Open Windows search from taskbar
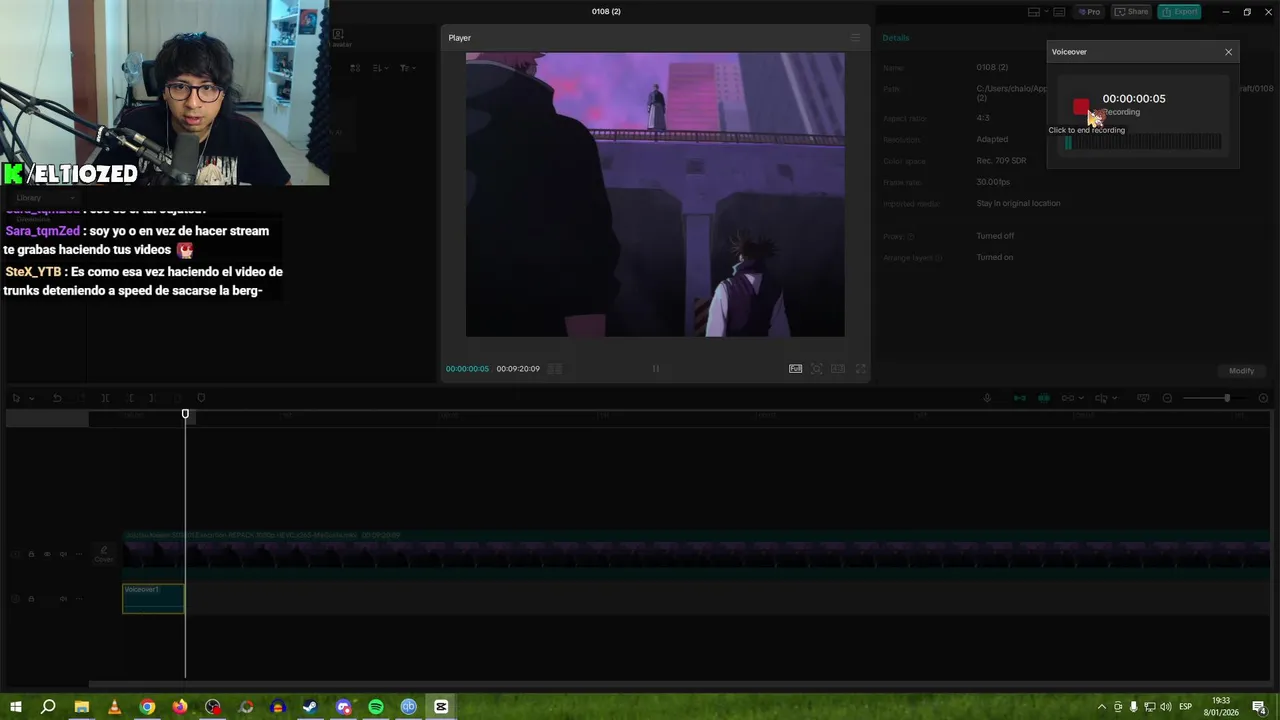This screenshot has width=1280, height=720. 48,707
